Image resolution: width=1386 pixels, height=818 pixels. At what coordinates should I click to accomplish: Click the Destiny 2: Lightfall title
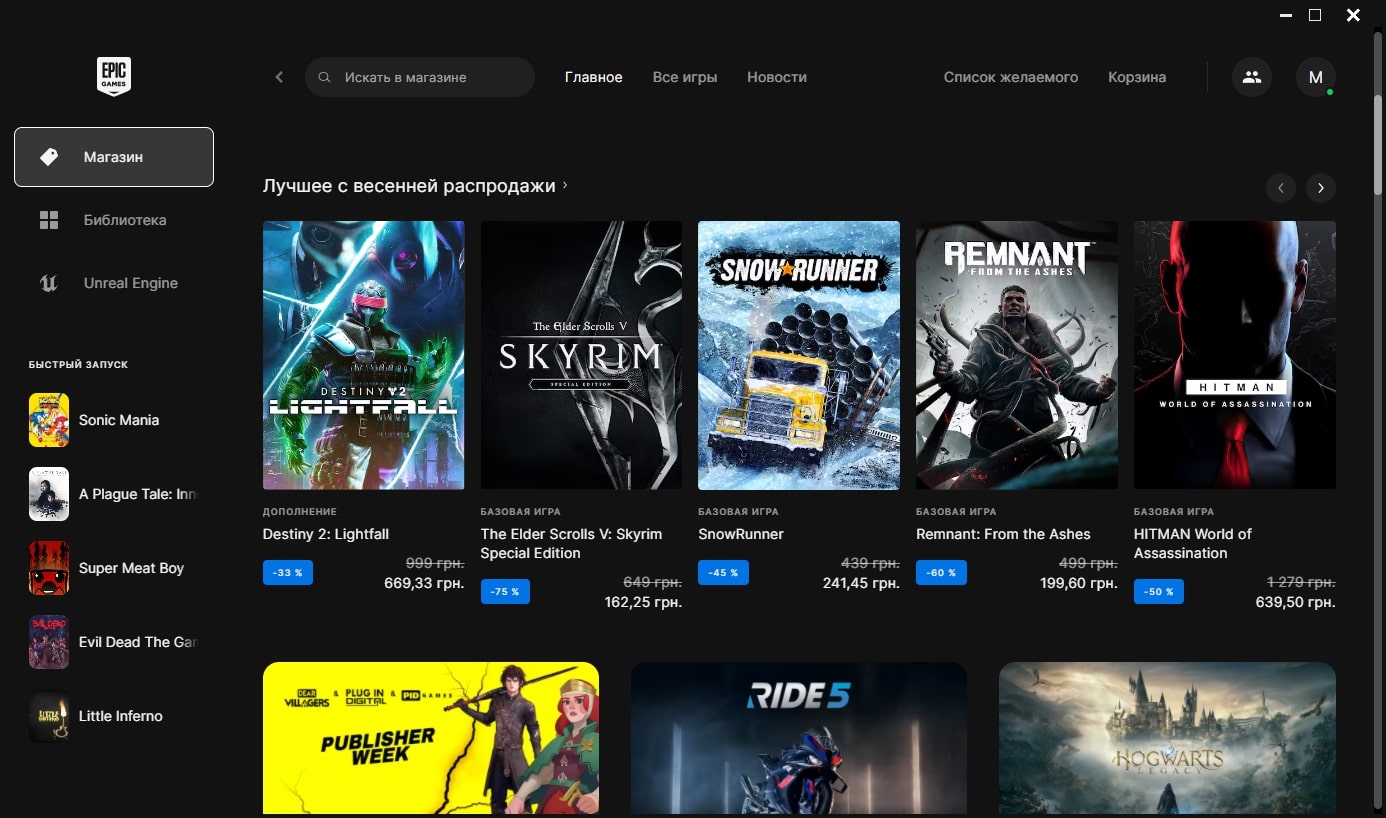(326, 534)
